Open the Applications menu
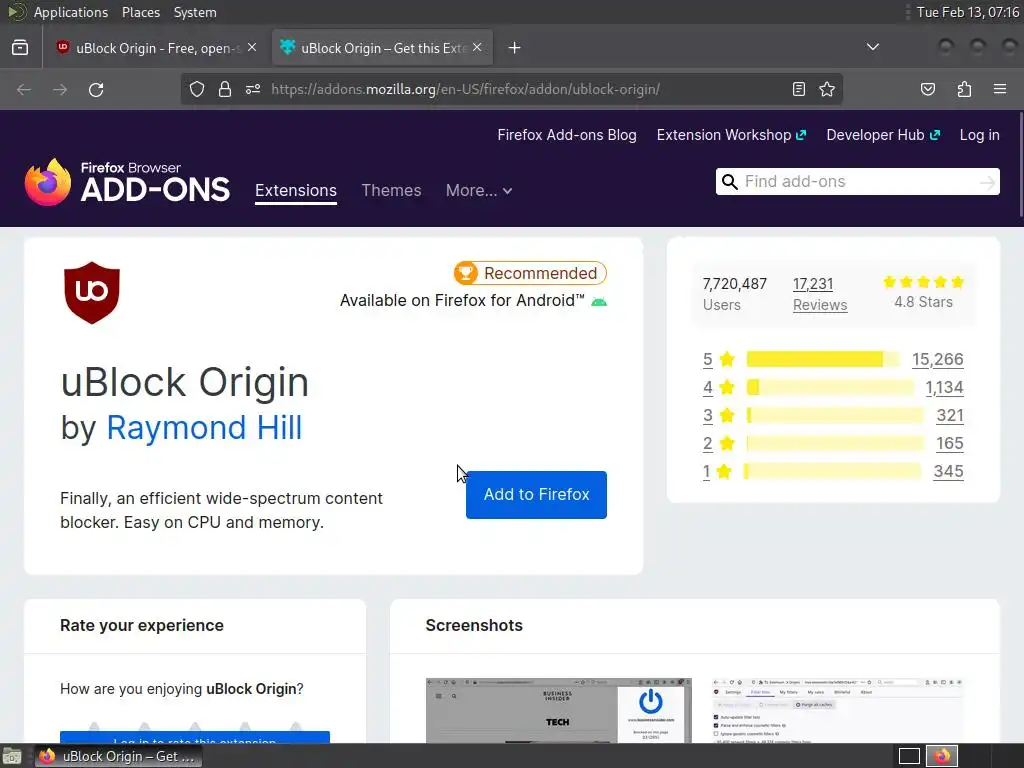1024x768 pixels. (x=71, y=12)
